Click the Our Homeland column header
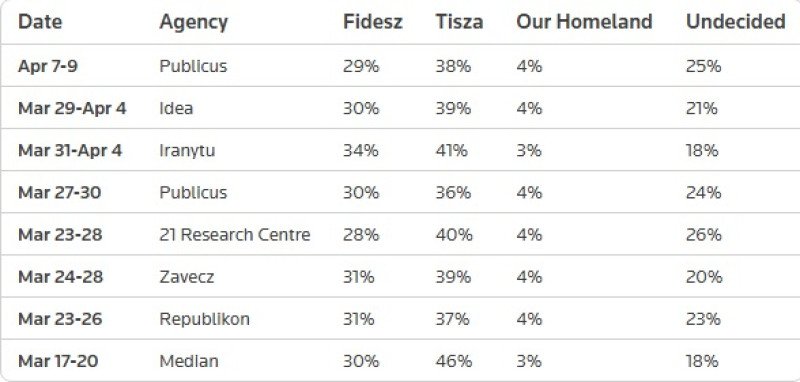800x382 pixels. [x=584, y=22]
